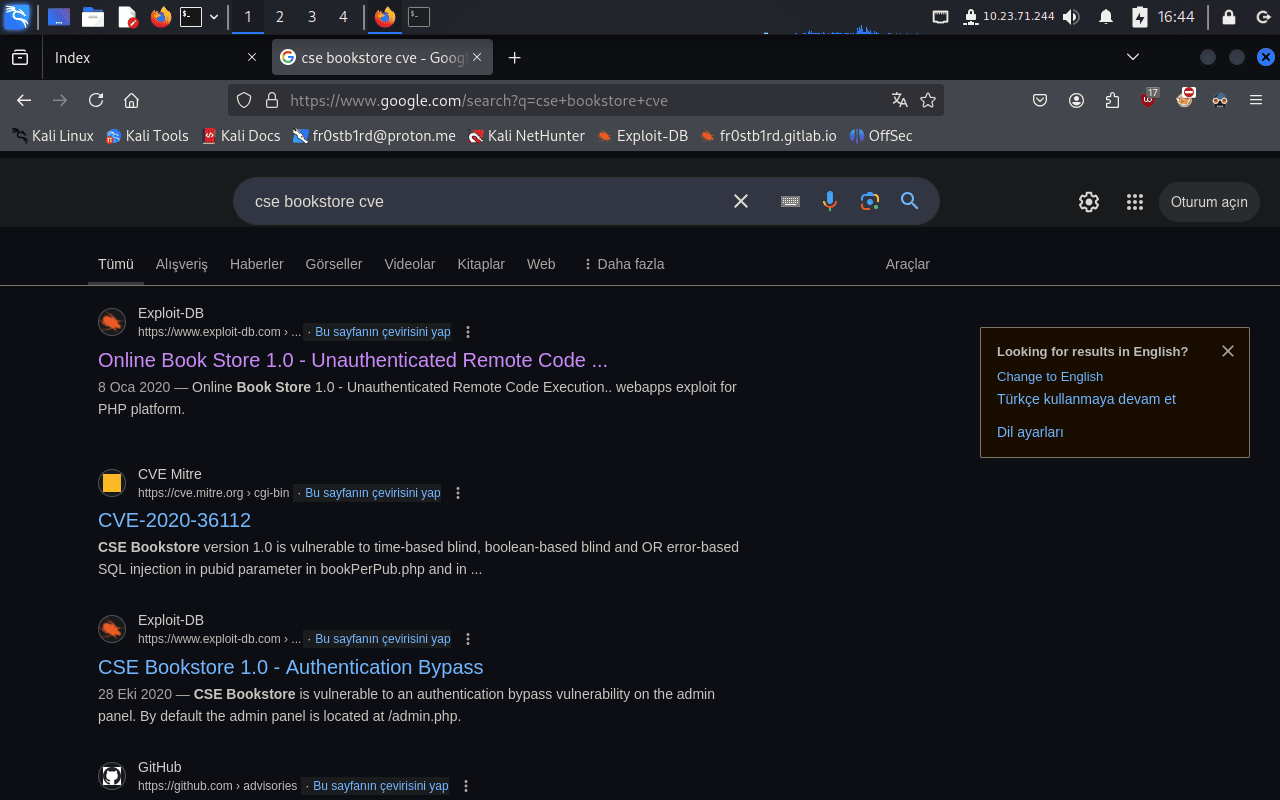Open Google search settings gear
This screenshot has width=1280, height=800.
[x=1089, y=202]
